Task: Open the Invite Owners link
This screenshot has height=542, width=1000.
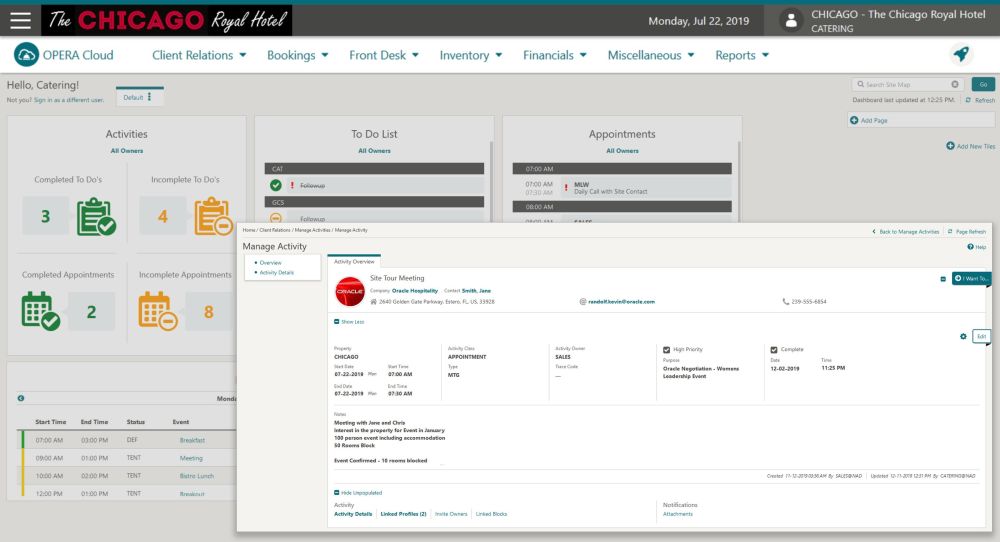Action: tap(451, 514)
